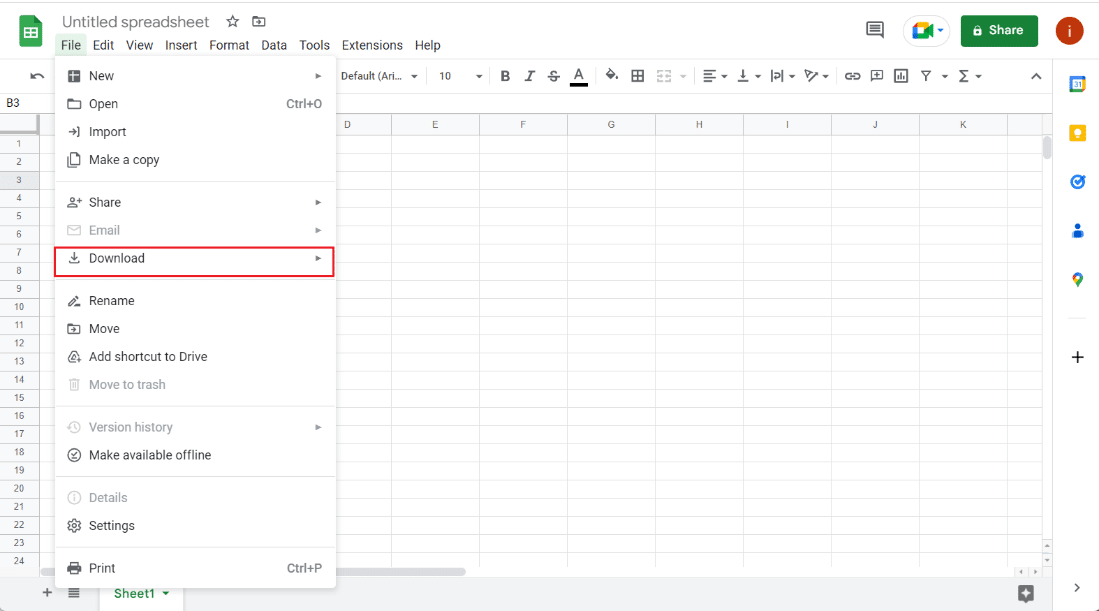The width and height of the screenshot is (1099, 611).
Task: Click the Google Sheets home logo
Action: [30, 32]
